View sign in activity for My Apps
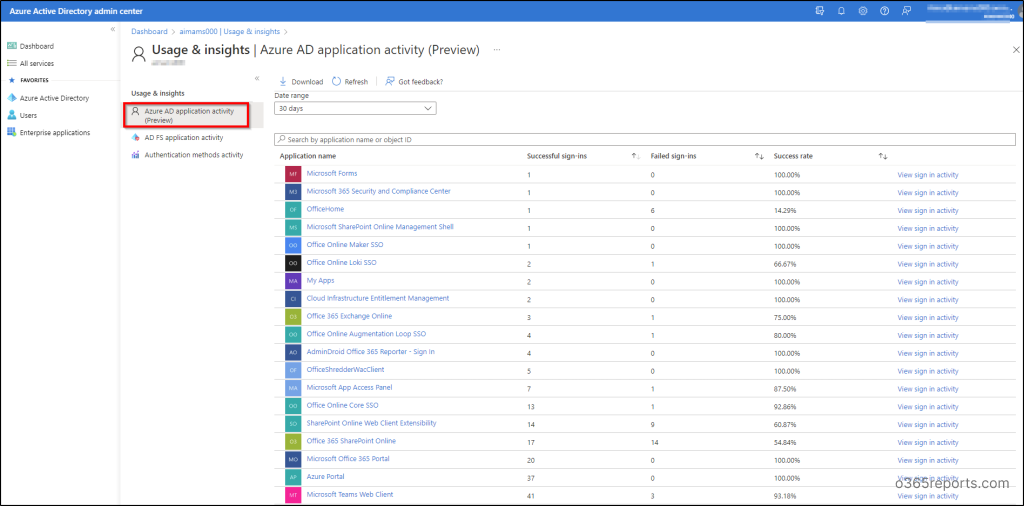This screenshot has height=506, width=1024. [928, 282]
